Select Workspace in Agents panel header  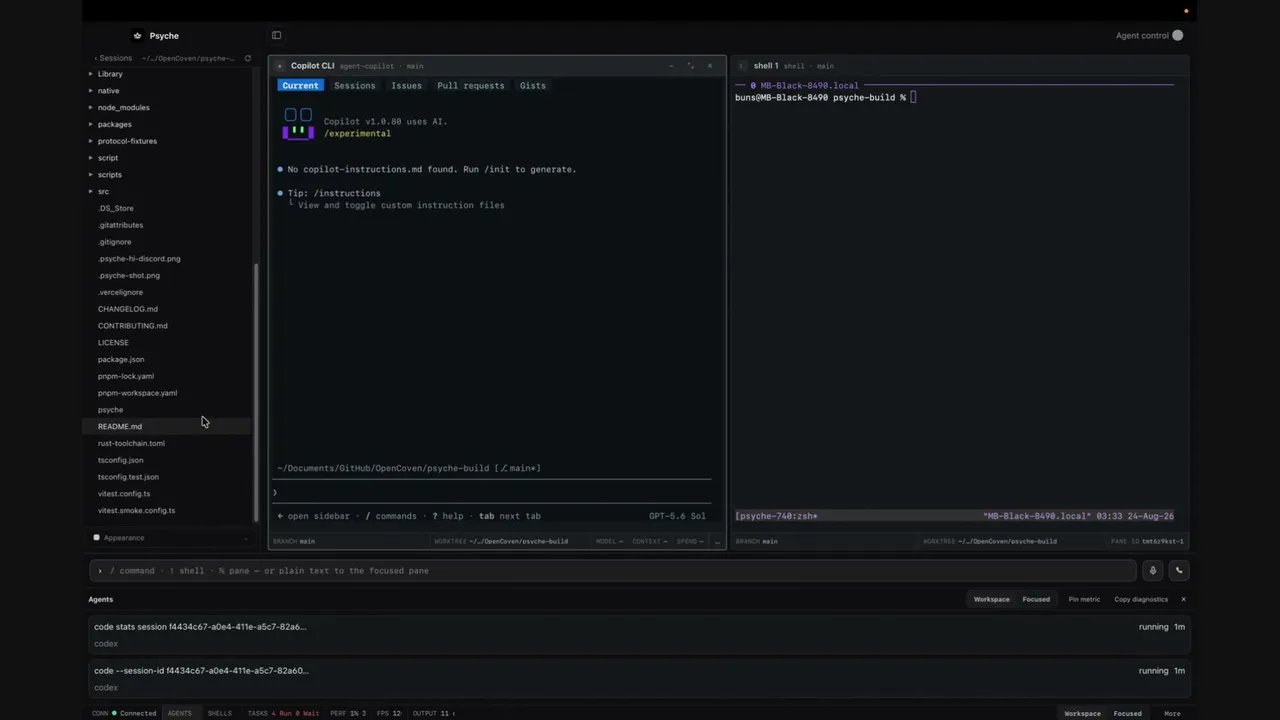point(991,599)
